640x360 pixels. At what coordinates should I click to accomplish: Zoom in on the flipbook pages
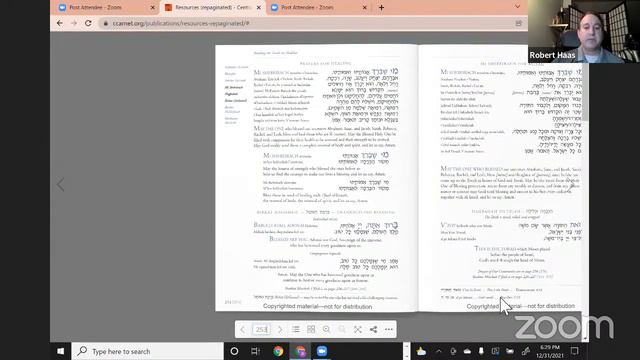pyautogui.click(x=327, y=329)
